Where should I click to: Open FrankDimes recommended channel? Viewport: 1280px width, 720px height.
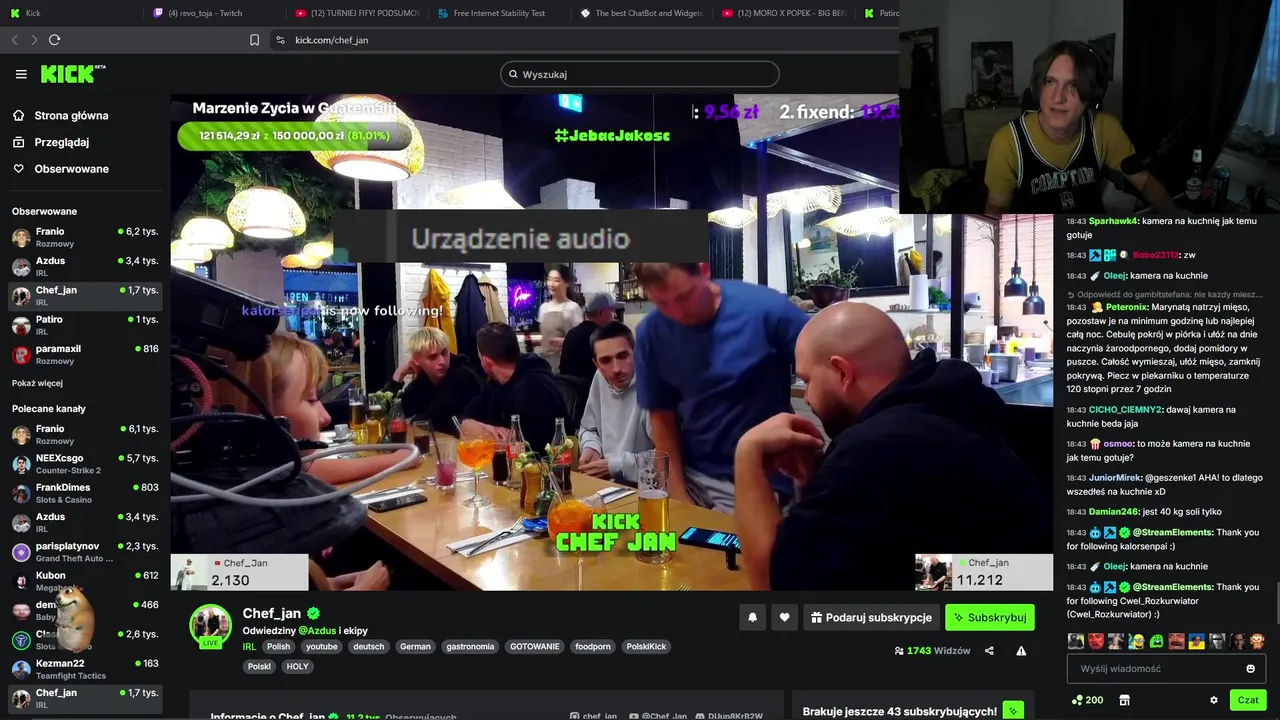click(84, 493)
